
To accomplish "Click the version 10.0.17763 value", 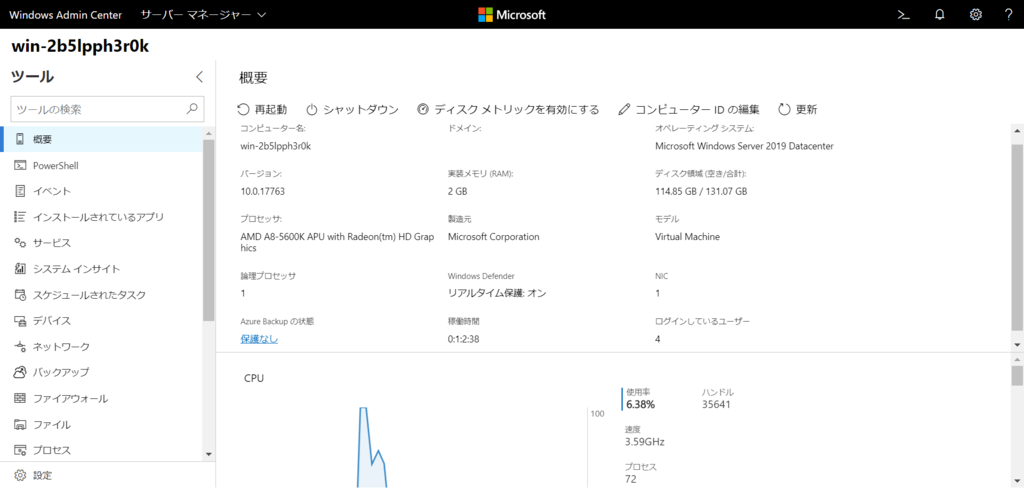I will coord(263,191).
